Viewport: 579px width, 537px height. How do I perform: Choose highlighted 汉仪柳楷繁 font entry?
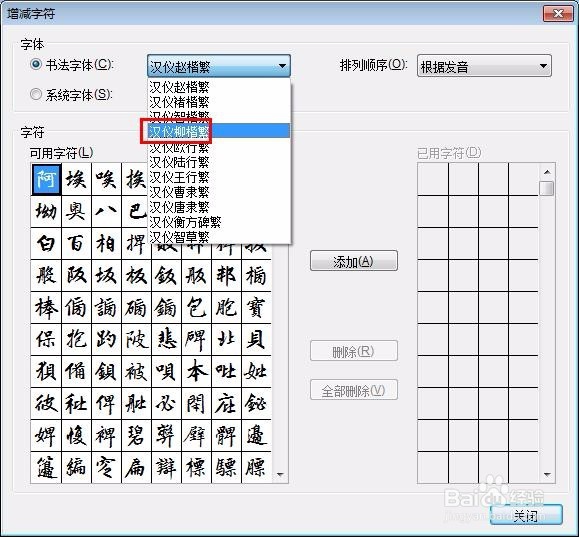pyautogui.click(x=219, y=131)
